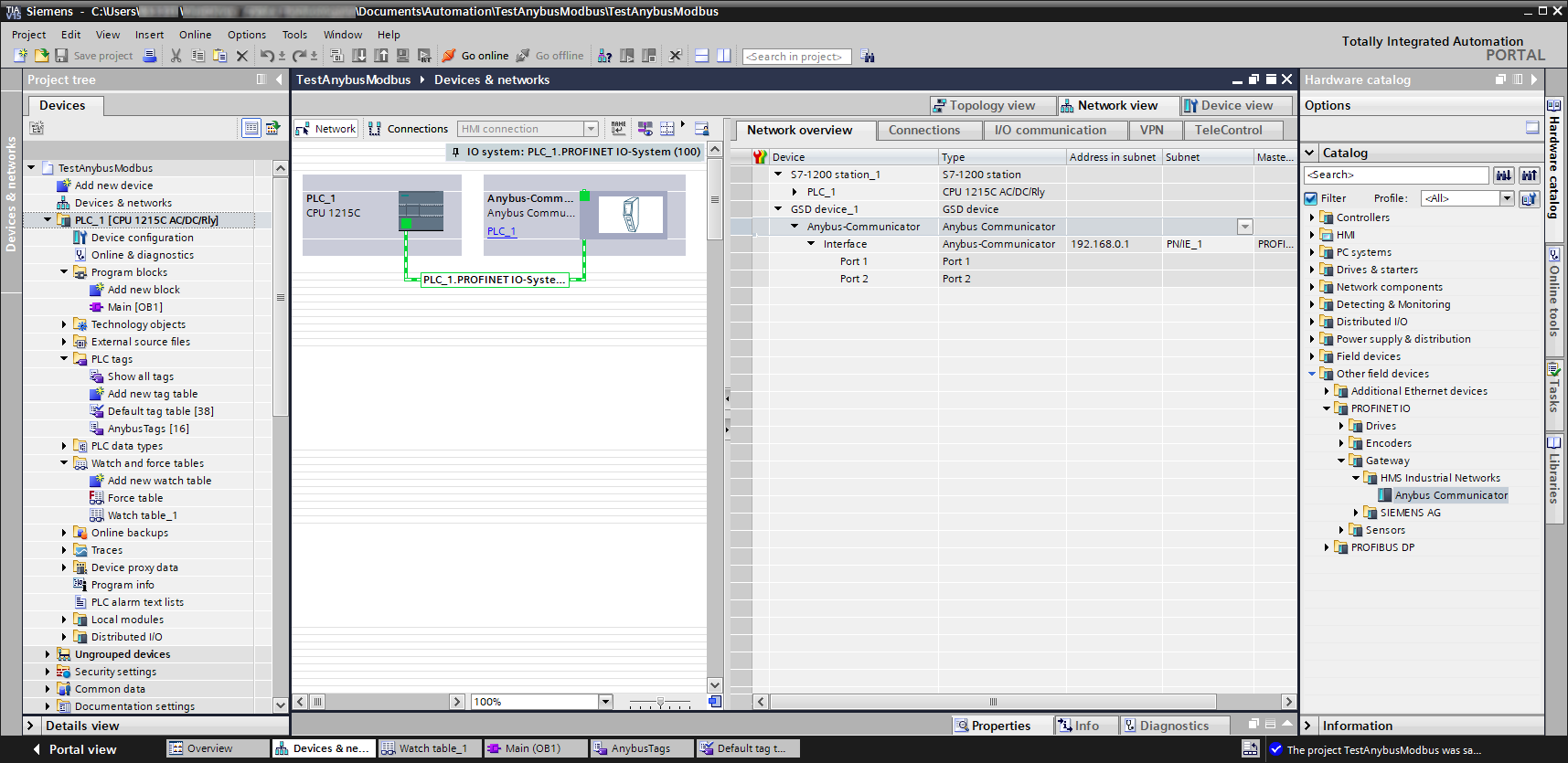Click the search down button in catalog
Viewport: 1568px width, 763px height.
click(1503, 175)
